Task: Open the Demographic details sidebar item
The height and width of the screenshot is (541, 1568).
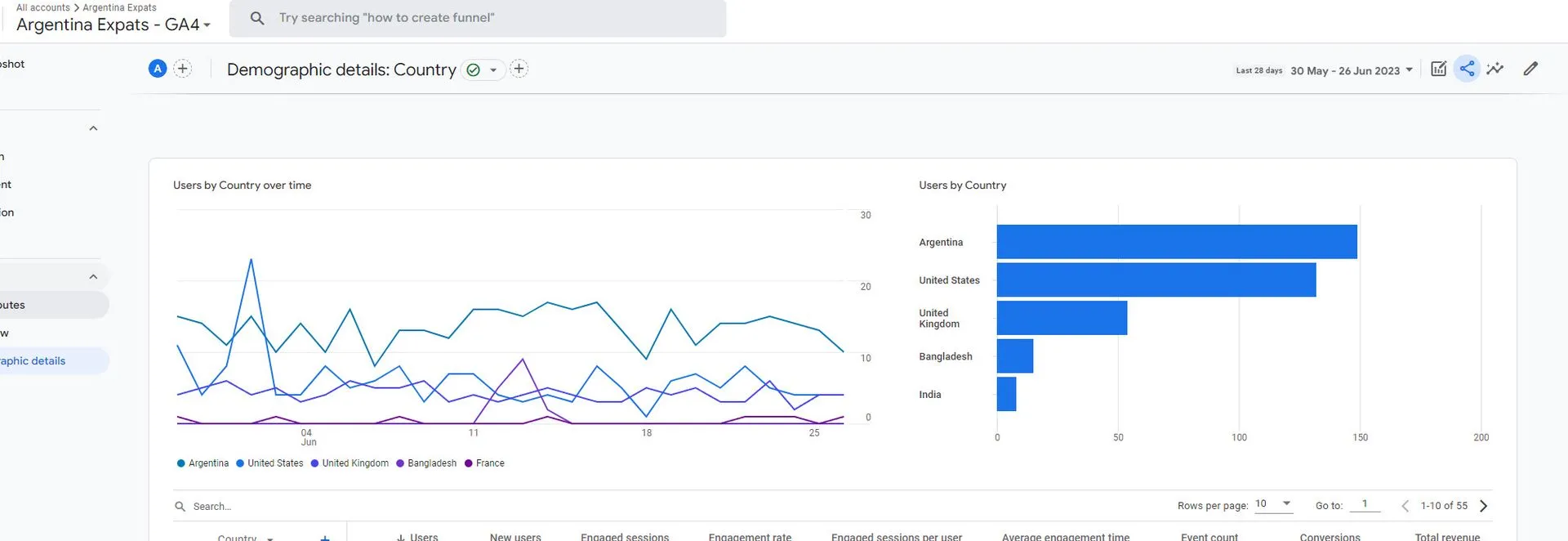Action: coord(33,361)
